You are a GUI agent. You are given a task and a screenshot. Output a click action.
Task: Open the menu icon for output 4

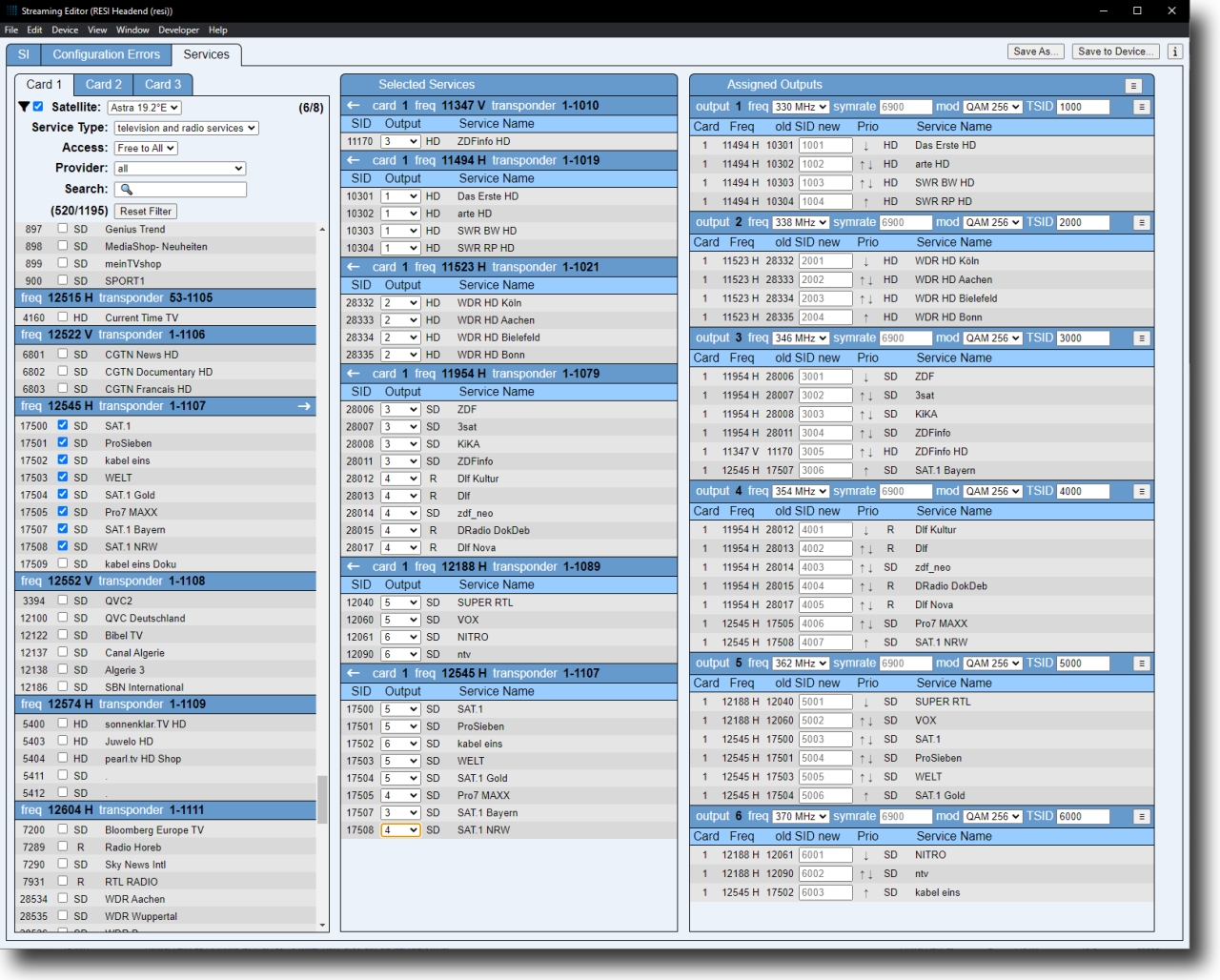[1141, 492]
